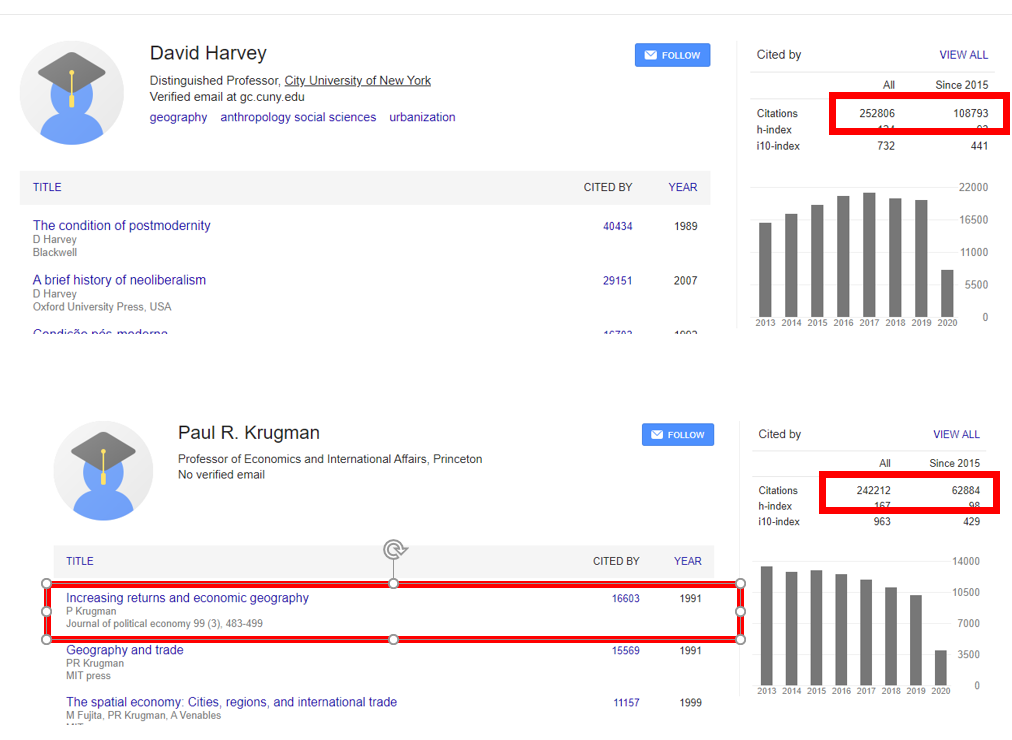Click the 2020 bar in Harvey's chart

tap(947, 293)
